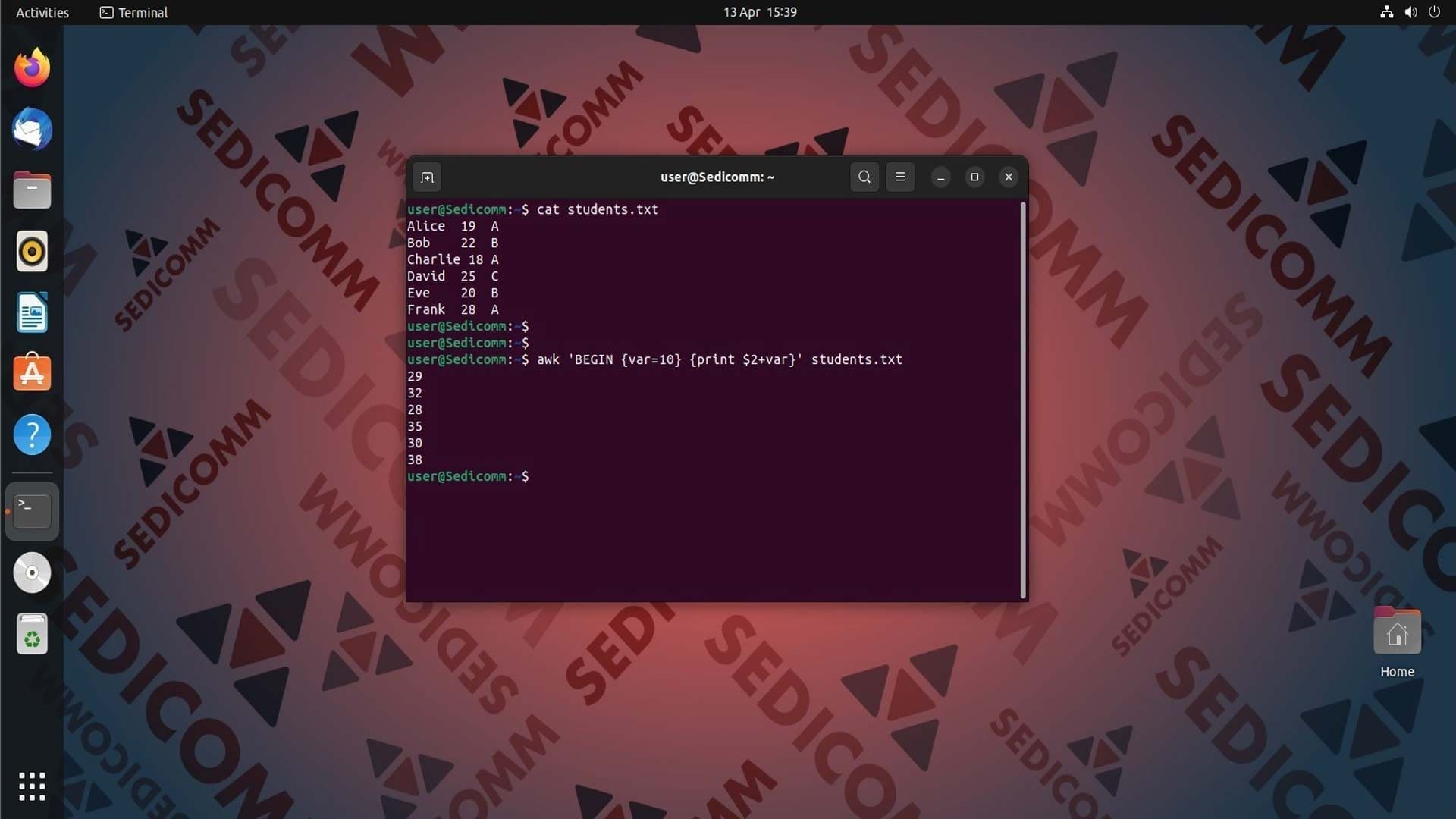Maximize the terminal window
The width and height of the screenshot is (1456, 819).
click(974, 177)
